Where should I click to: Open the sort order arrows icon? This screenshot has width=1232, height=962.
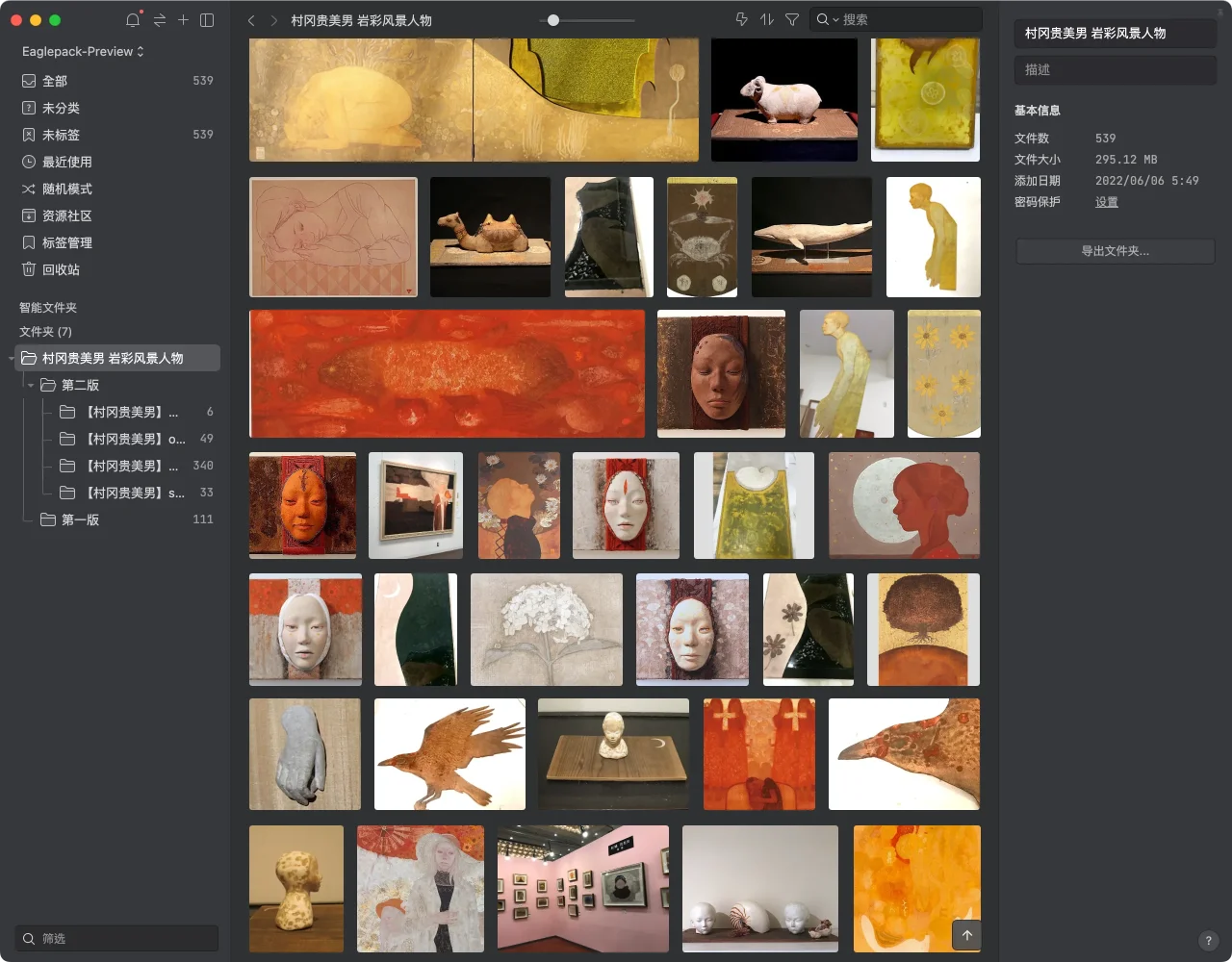click(x=767, y=19)
